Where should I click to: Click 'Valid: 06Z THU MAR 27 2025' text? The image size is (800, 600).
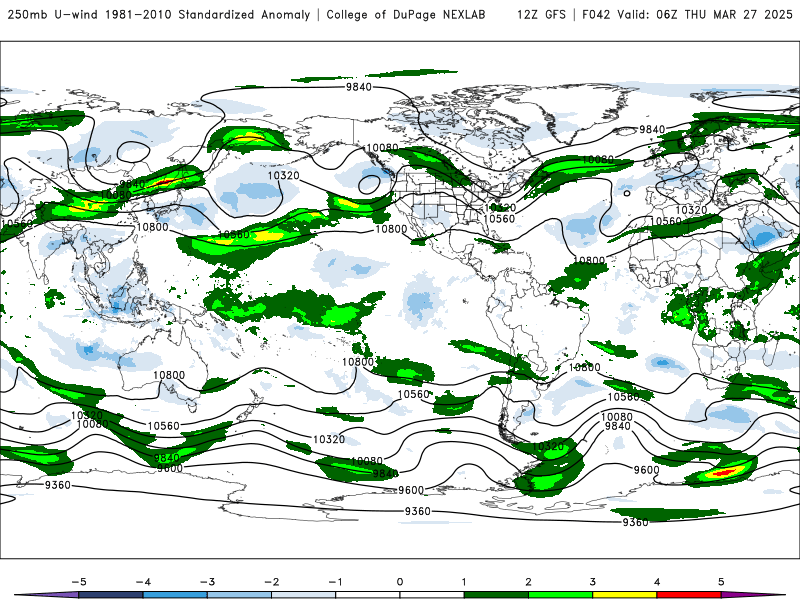705,14
